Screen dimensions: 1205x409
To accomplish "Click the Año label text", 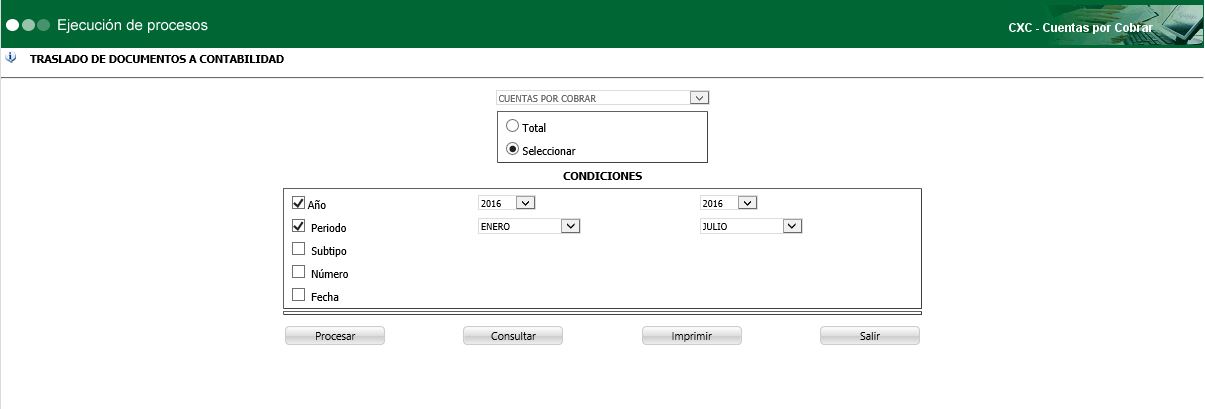I will coord(317,205).
